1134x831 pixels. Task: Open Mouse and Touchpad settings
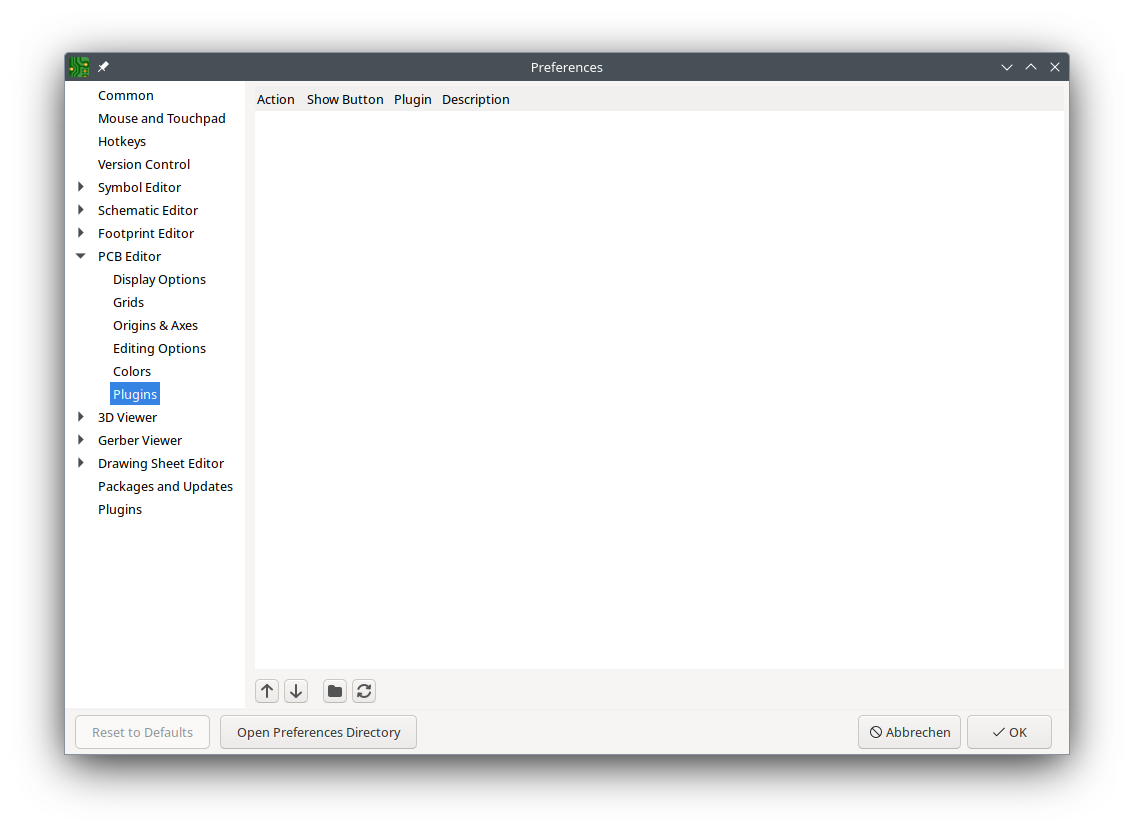click(x=162, y=118)
